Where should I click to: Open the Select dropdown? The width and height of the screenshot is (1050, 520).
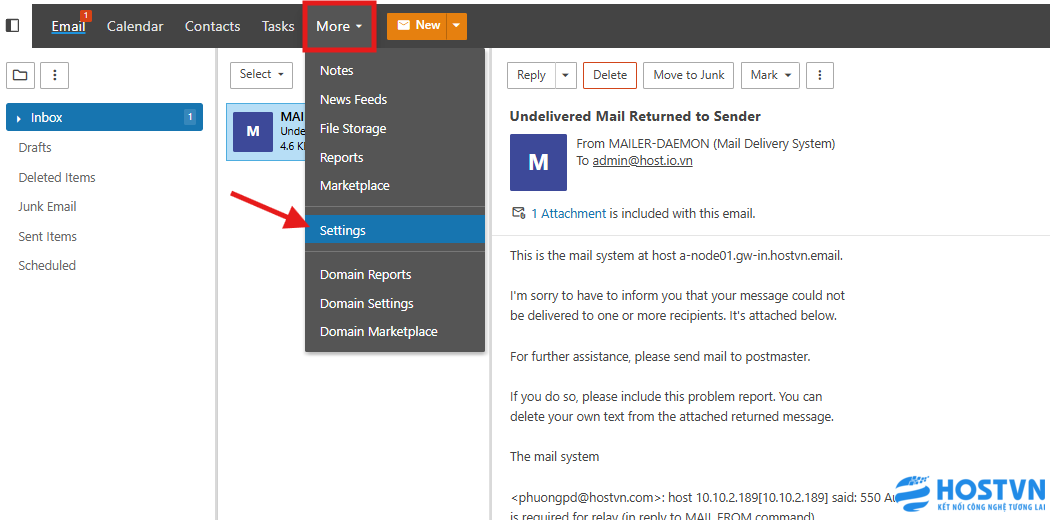click(261, 74)
